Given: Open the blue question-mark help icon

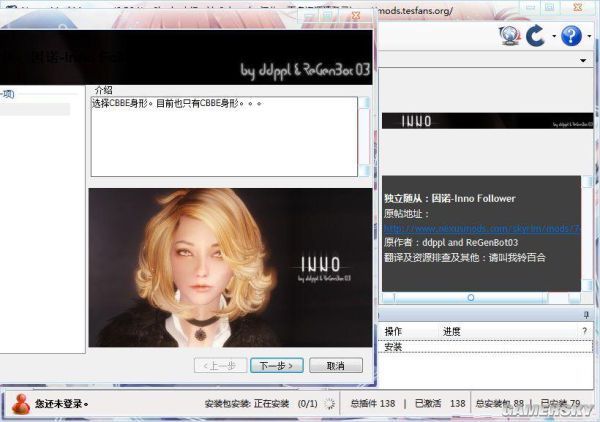Looking at the screenshot, I should 571,36.
